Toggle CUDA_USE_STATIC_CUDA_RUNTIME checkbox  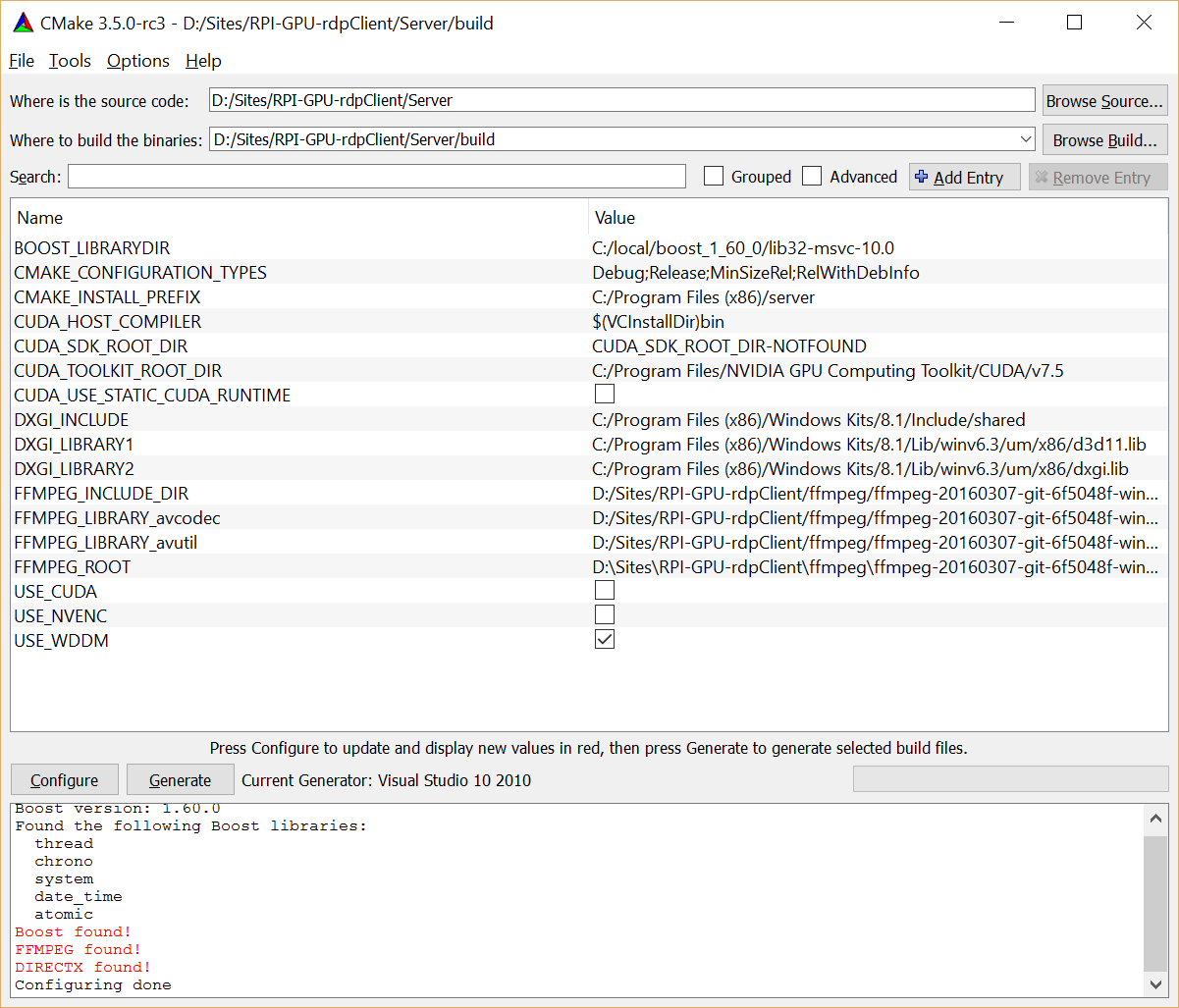click(x=605, y=395)
